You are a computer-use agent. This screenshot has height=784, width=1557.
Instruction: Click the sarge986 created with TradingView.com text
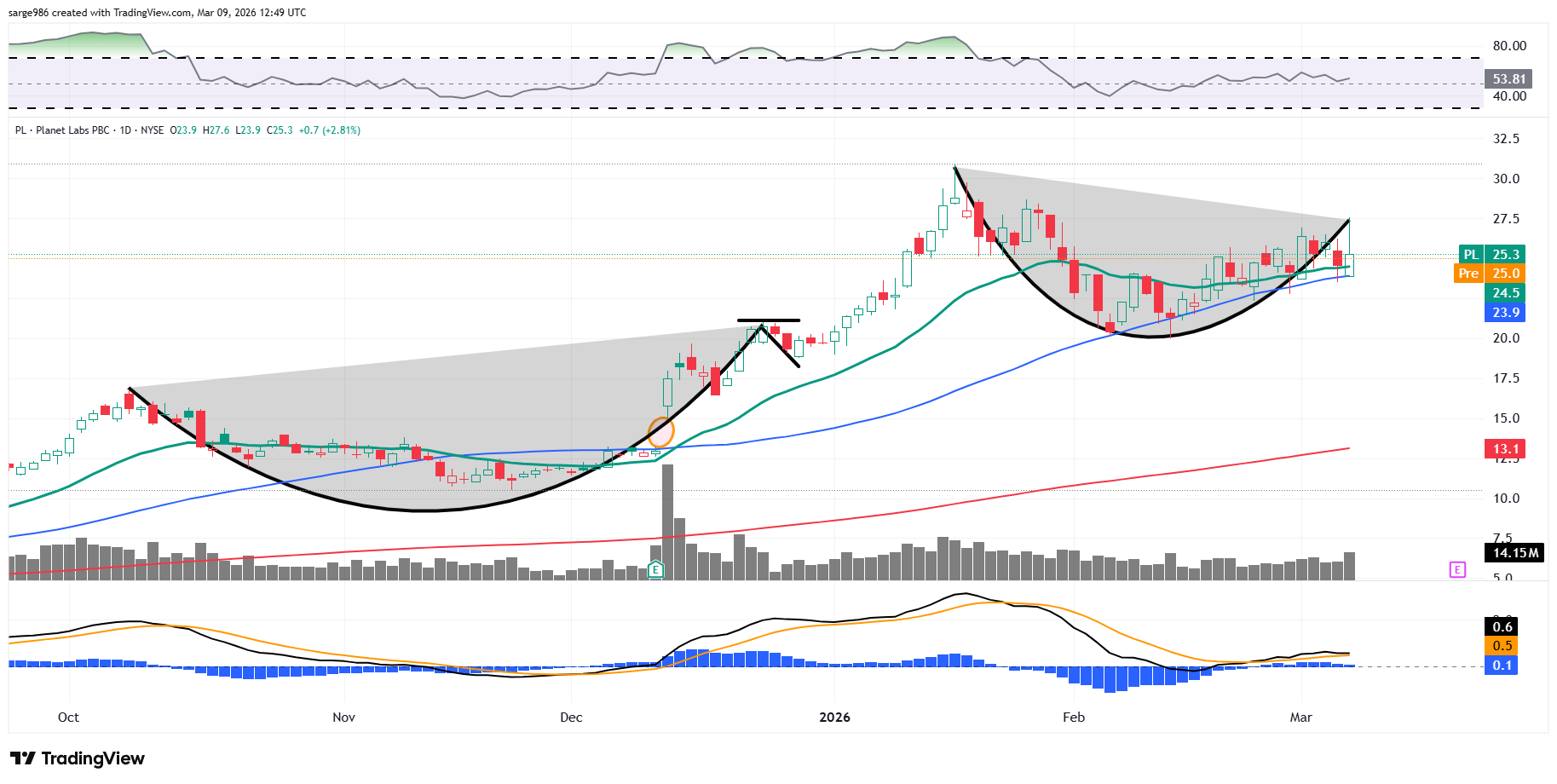[x=157, y=13]
